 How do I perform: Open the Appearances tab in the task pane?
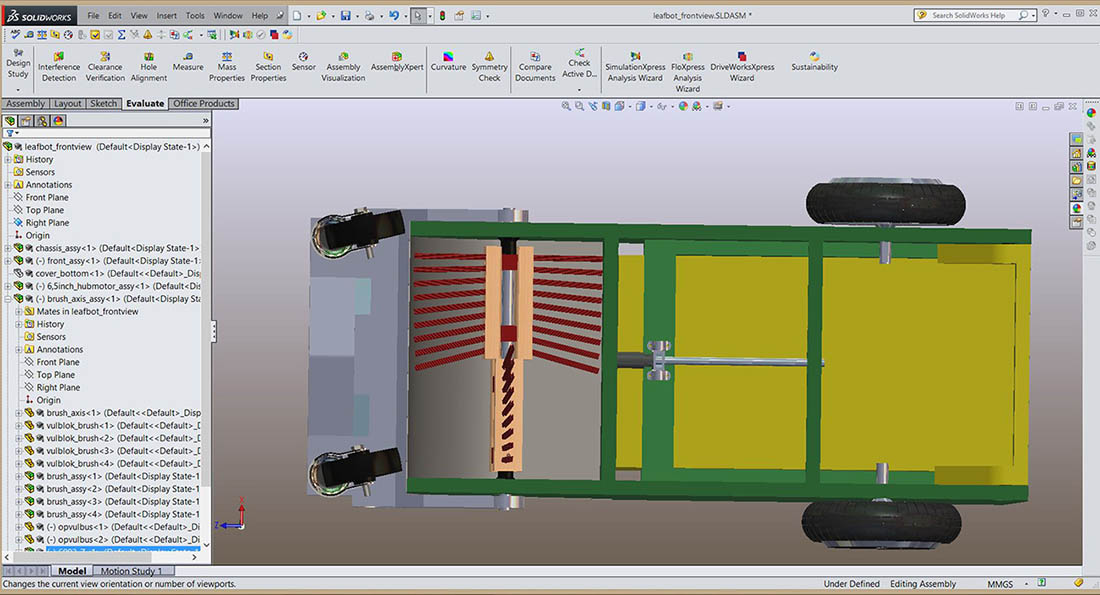[x=1077, y=208]
